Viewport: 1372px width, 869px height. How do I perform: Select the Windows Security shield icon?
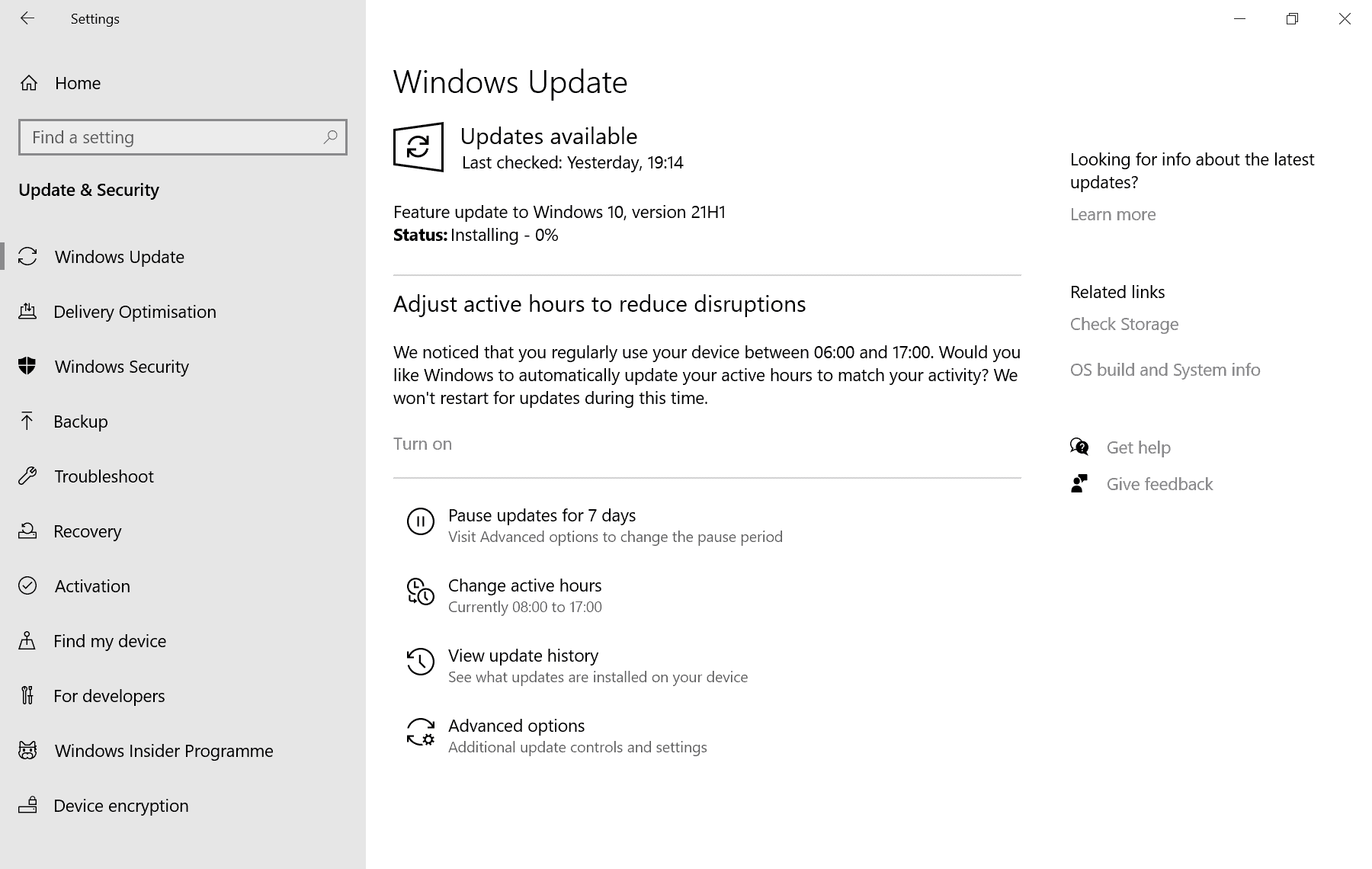point(28,367)
